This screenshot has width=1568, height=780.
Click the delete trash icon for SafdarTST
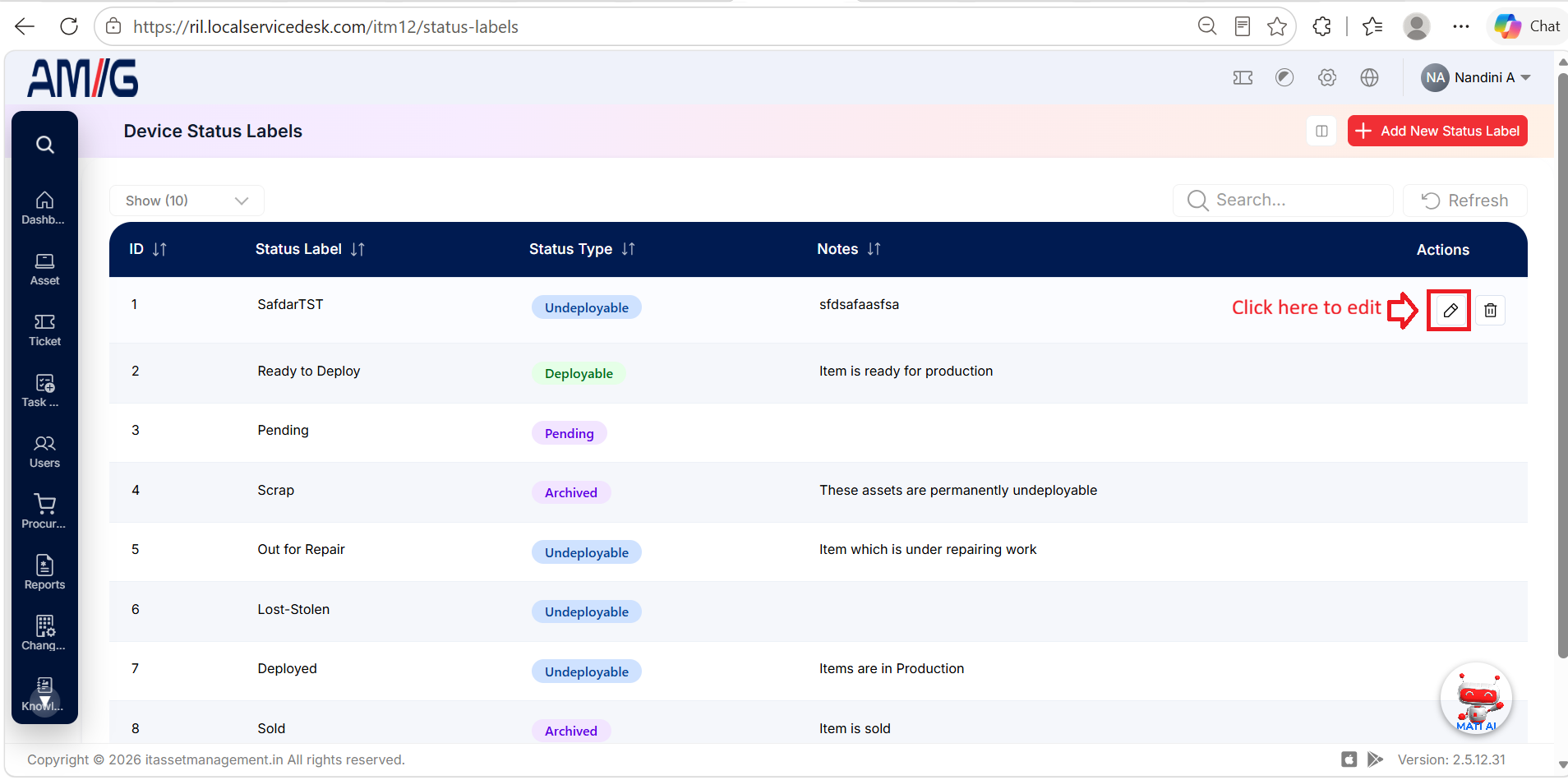(1490, 311)
